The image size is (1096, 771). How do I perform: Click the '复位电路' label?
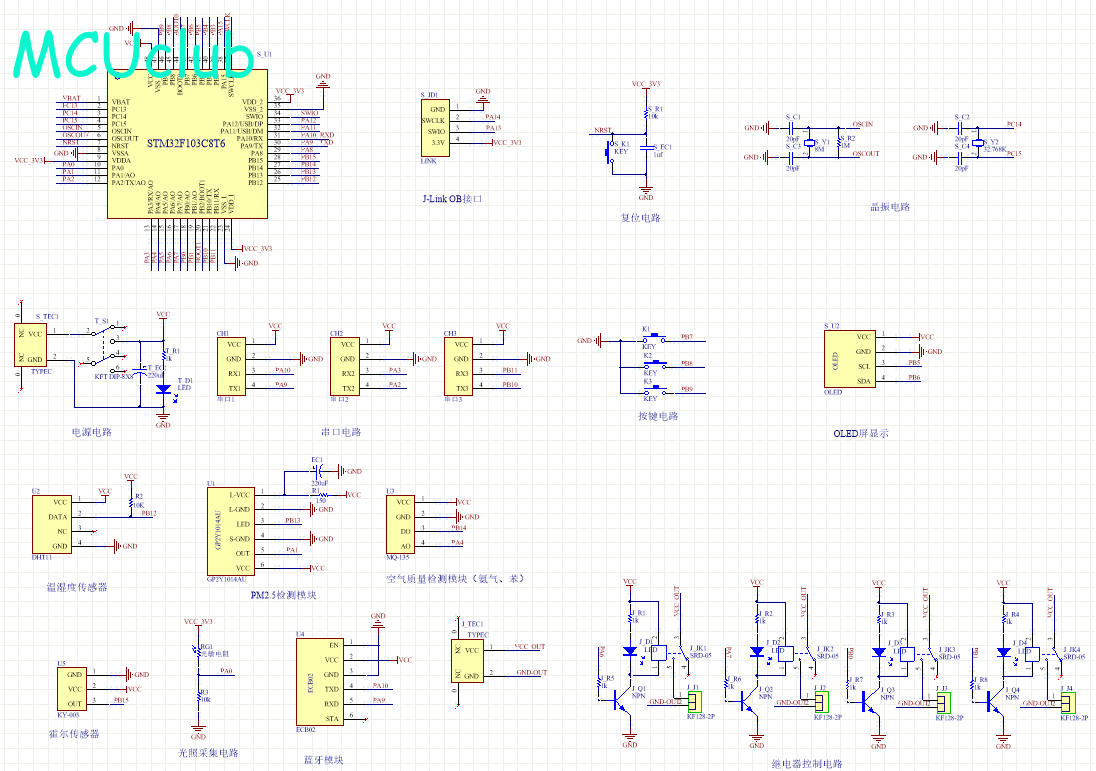(x=640, y=217)
